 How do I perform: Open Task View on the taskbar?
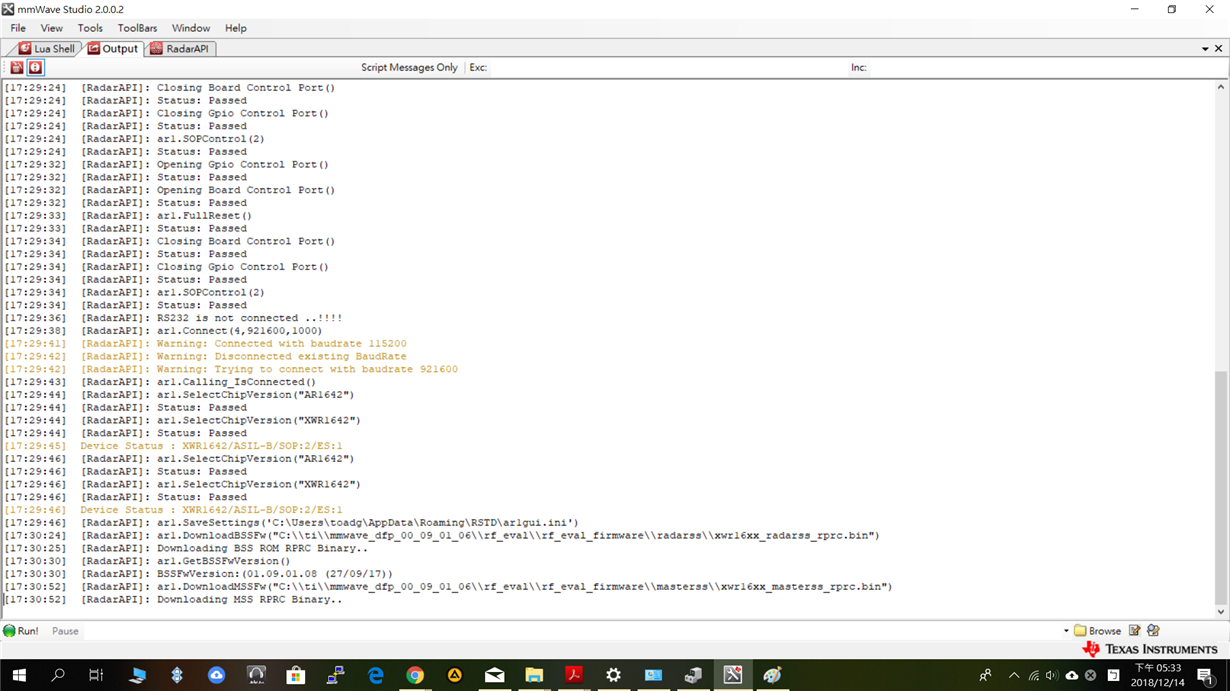coord(96,676)
